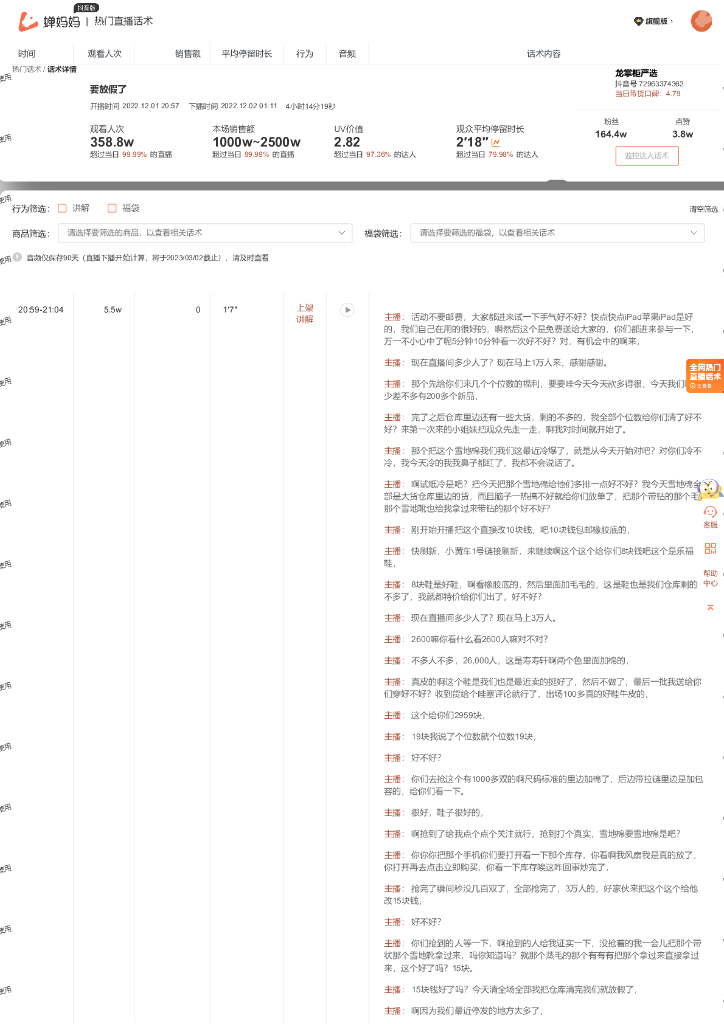Click the 讲解 tag under 上架
The height and width of the screenshot is (1024, 724).
pos(305,319)
